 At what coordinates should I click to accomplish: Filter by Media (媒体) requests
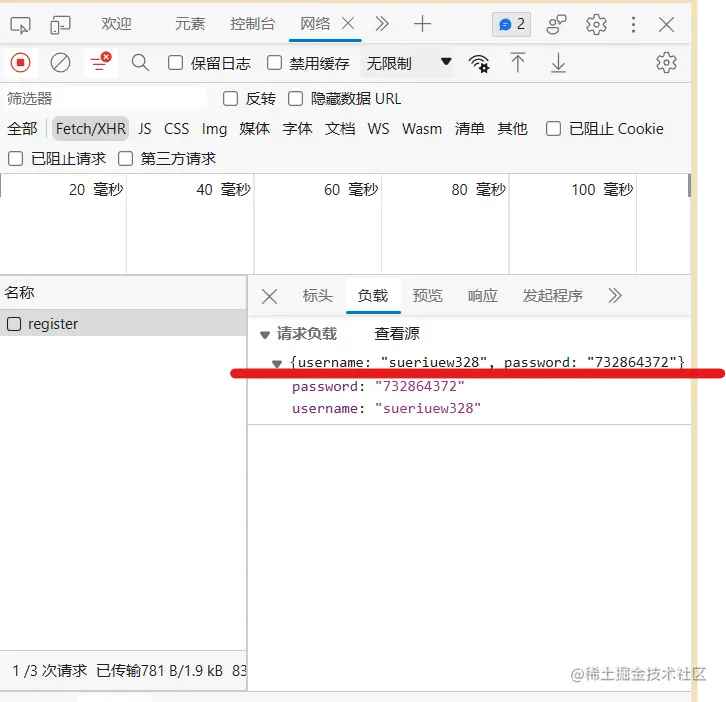[255, 129]
